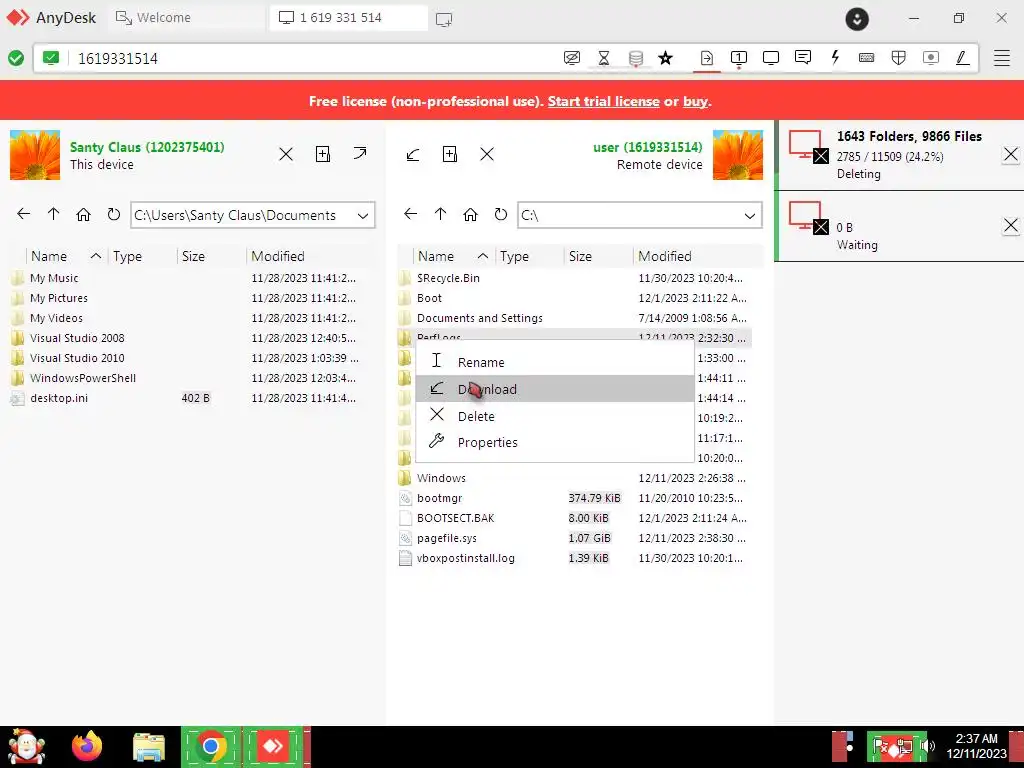Go back in the local file browser

click(x=24, y=214)
